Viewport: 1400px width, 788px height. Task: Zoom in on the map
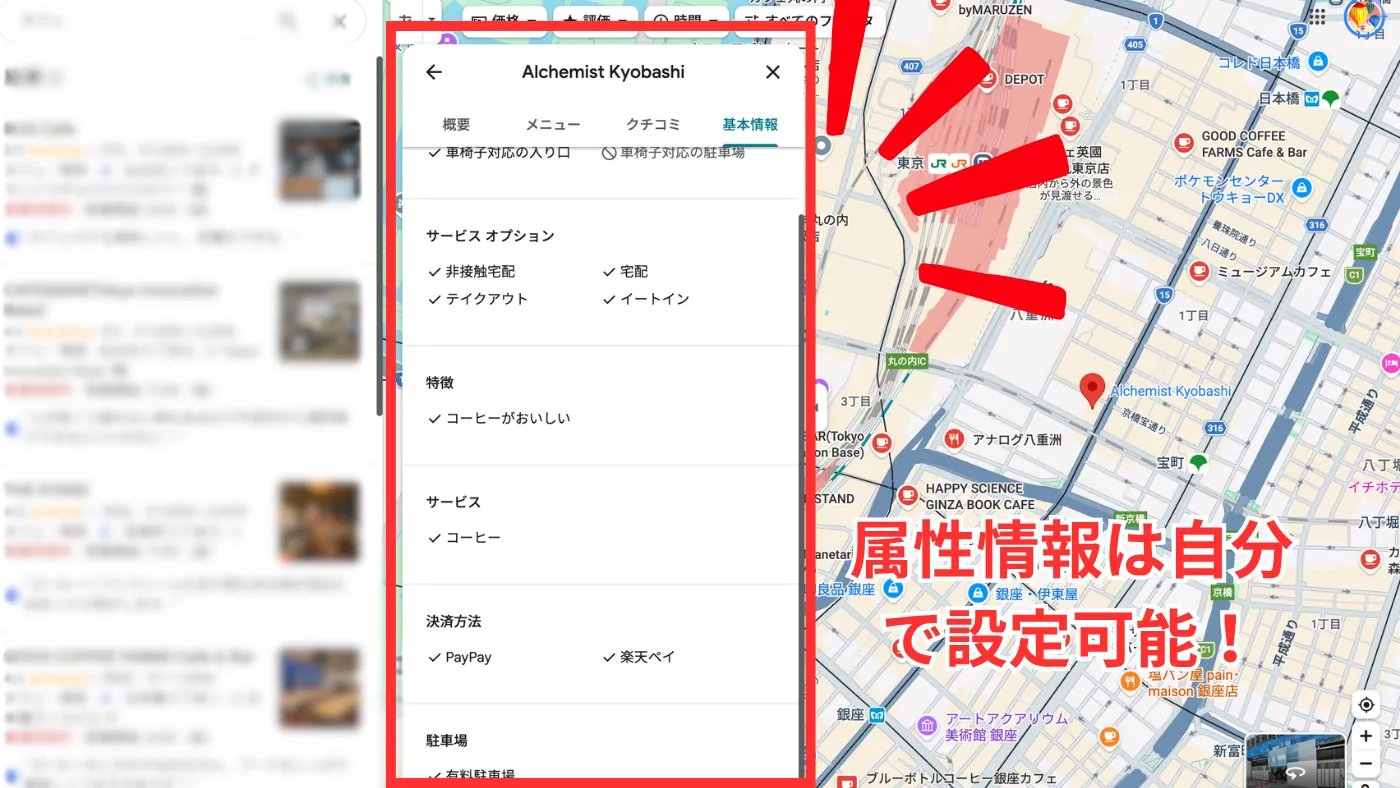[x=1366, y=736]
